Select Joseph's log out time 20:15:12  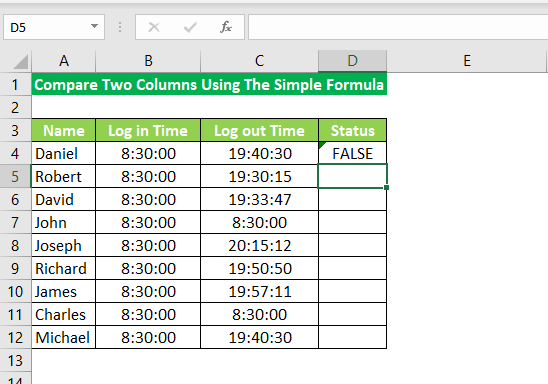tap(259, 246)
